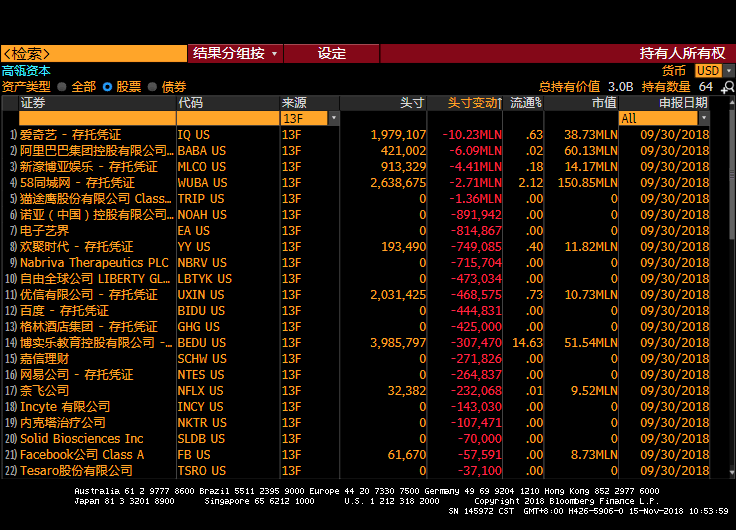This screenshot has height=530, width=736.
Task: Click the 代码 filter input field
Action: (228, 118)
